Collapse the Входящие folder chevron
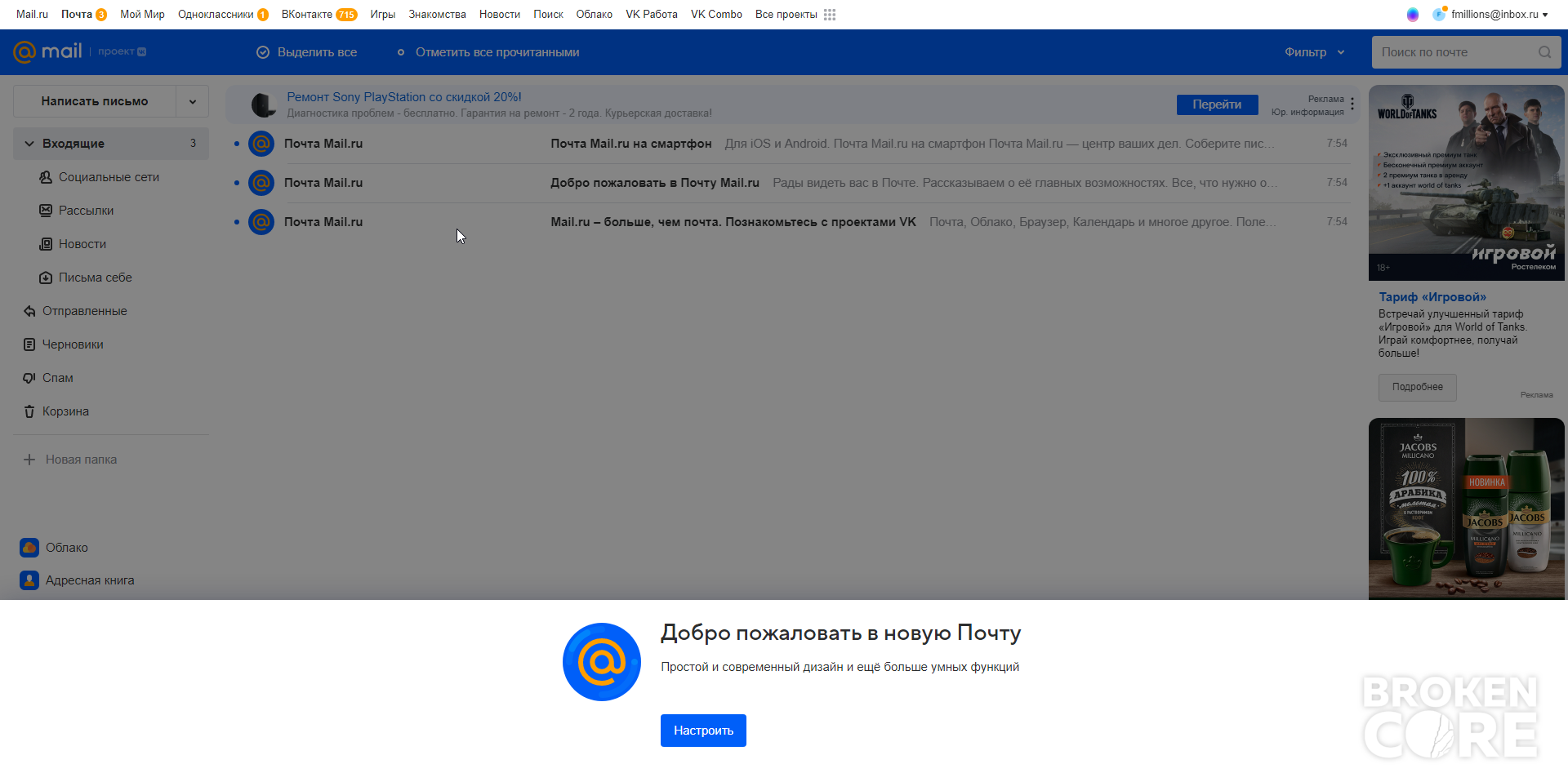1568x773 pixels. (29, 144)
